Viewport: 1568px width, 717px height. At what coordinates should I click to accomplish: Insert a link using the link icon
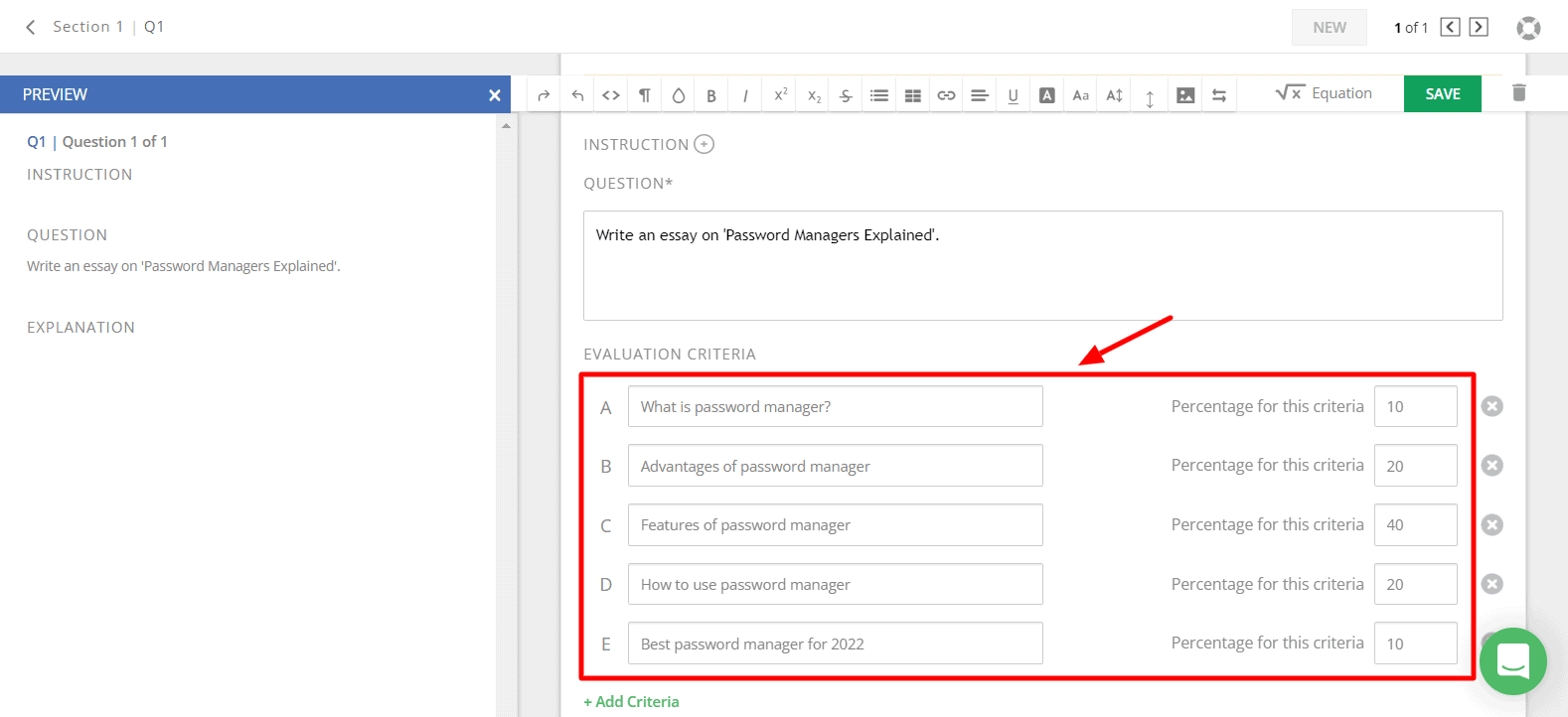click(x=946, y=95)
